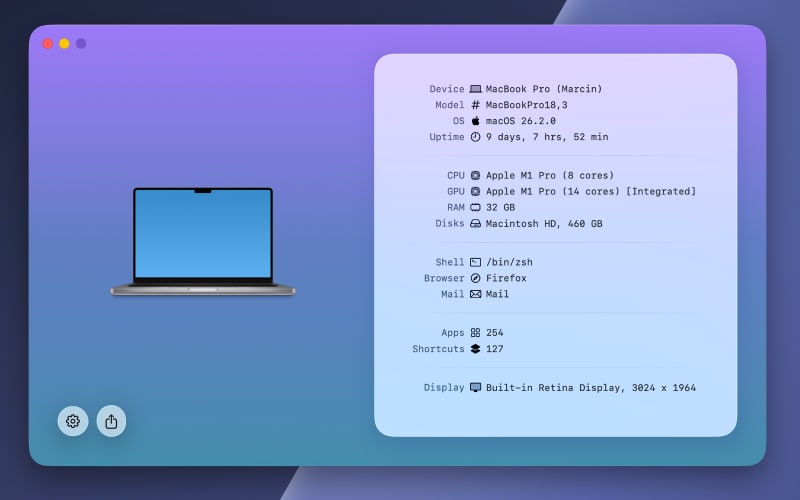800x500 pixels.
Task: Close the window with red button
Action: [47, 43]
